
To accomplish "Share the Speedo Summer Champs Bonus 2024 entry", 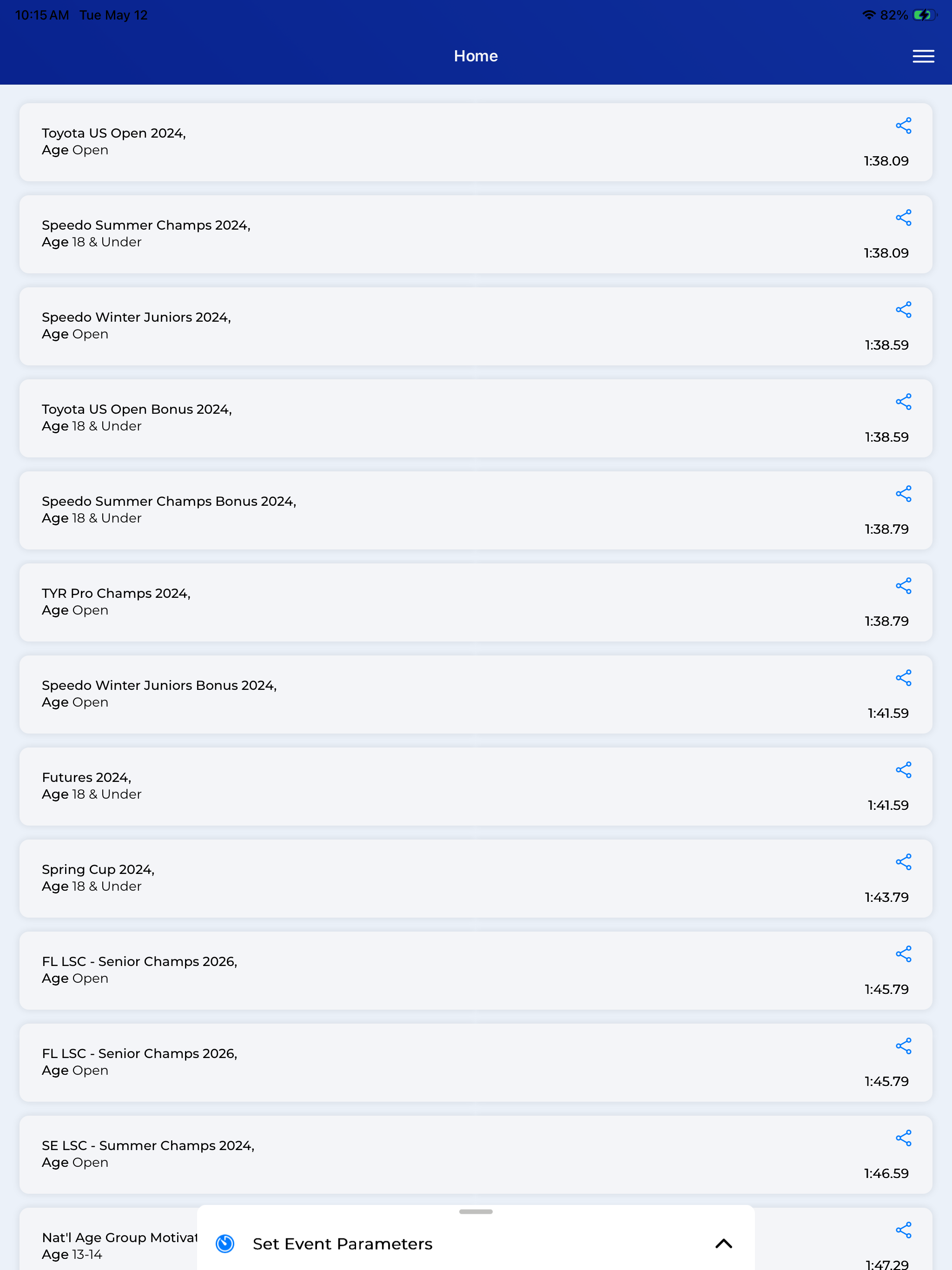I will 903,494.
